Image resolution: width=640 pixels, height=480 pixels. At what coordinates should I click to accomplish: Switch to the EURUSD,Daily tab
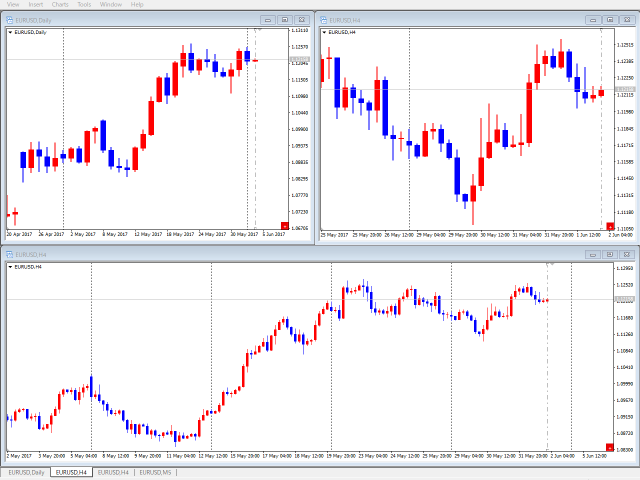coord(26,472)
